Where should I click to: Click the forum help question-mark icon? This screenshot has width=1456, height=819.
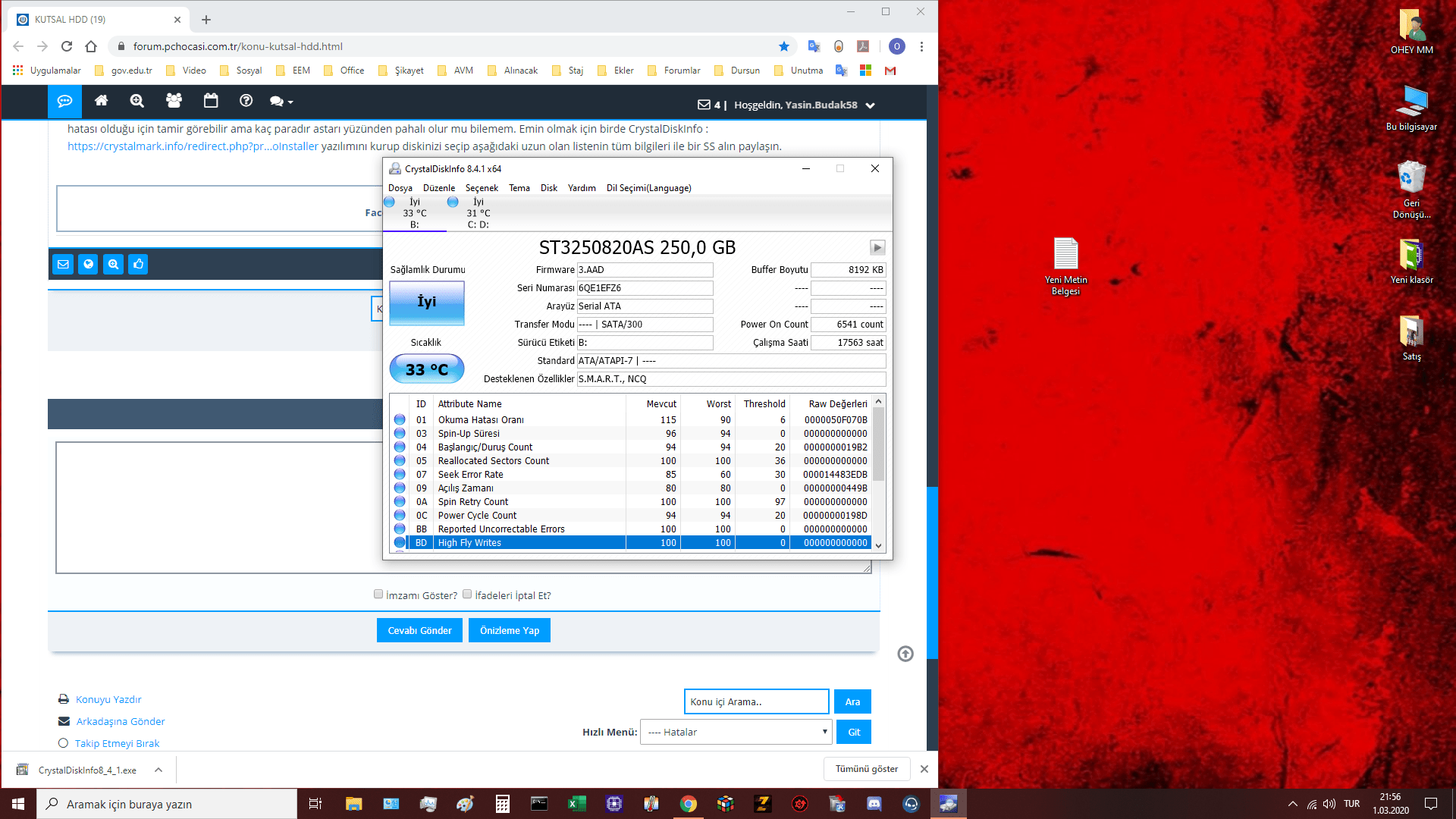246,101
